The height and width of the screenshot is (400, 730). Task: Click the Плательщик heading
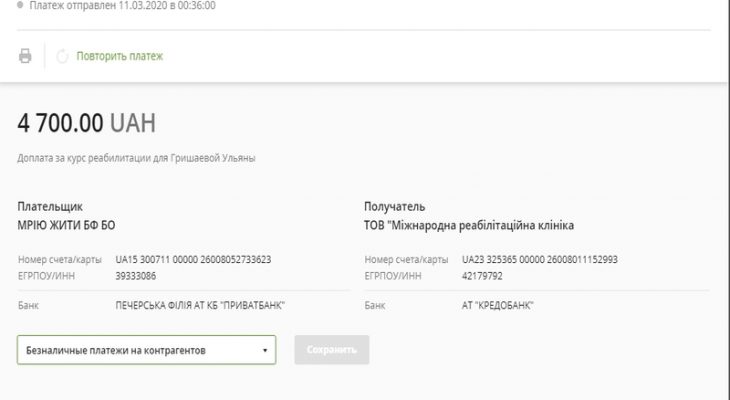(50, 206)
